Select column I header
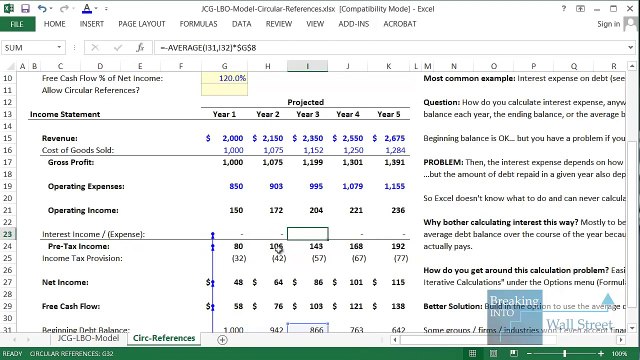Image resolution: width=640 pixels, height=360 pixels. (x=307, y=66)
